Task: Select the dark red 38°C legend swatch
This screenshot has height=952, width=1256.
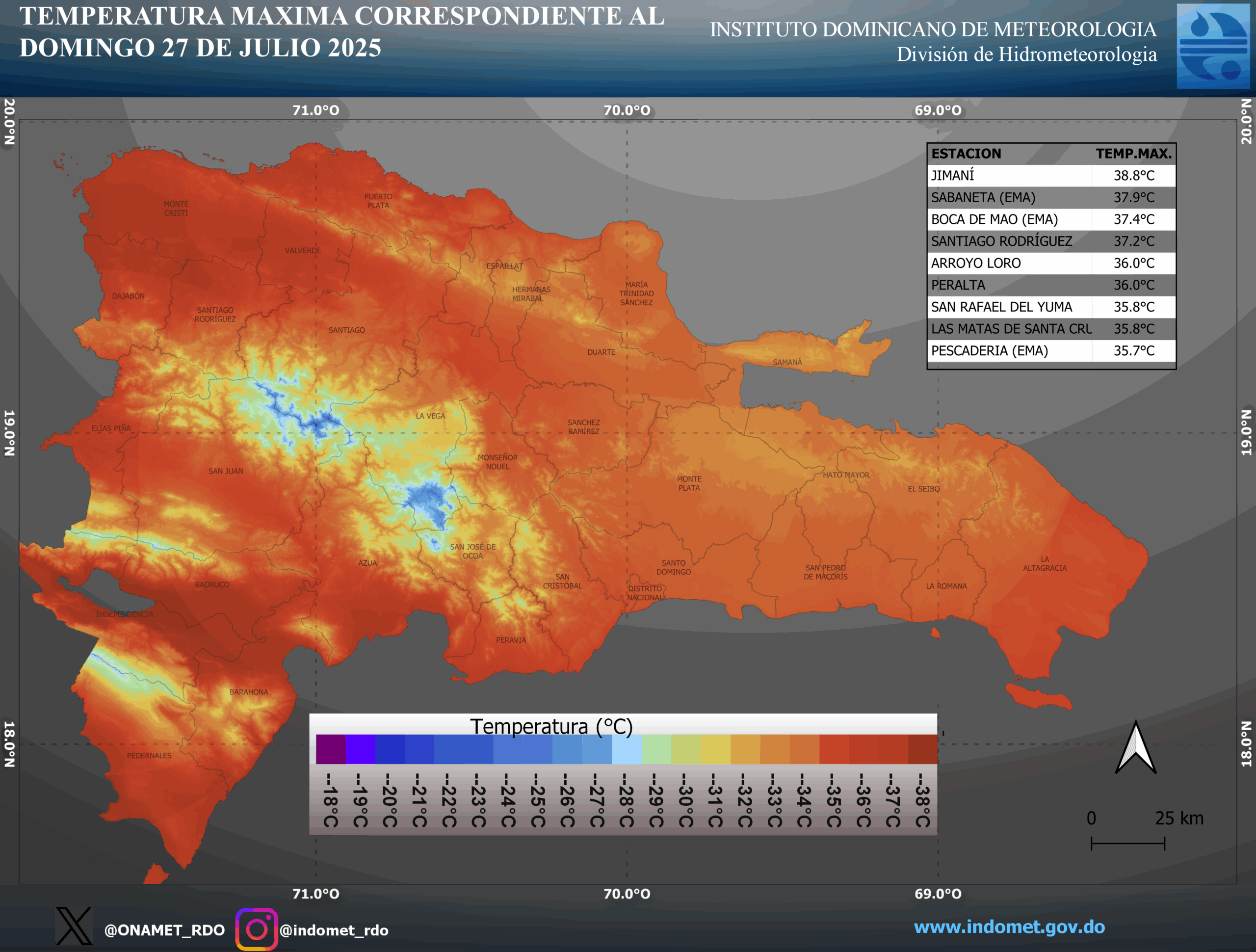Action: 923,749
